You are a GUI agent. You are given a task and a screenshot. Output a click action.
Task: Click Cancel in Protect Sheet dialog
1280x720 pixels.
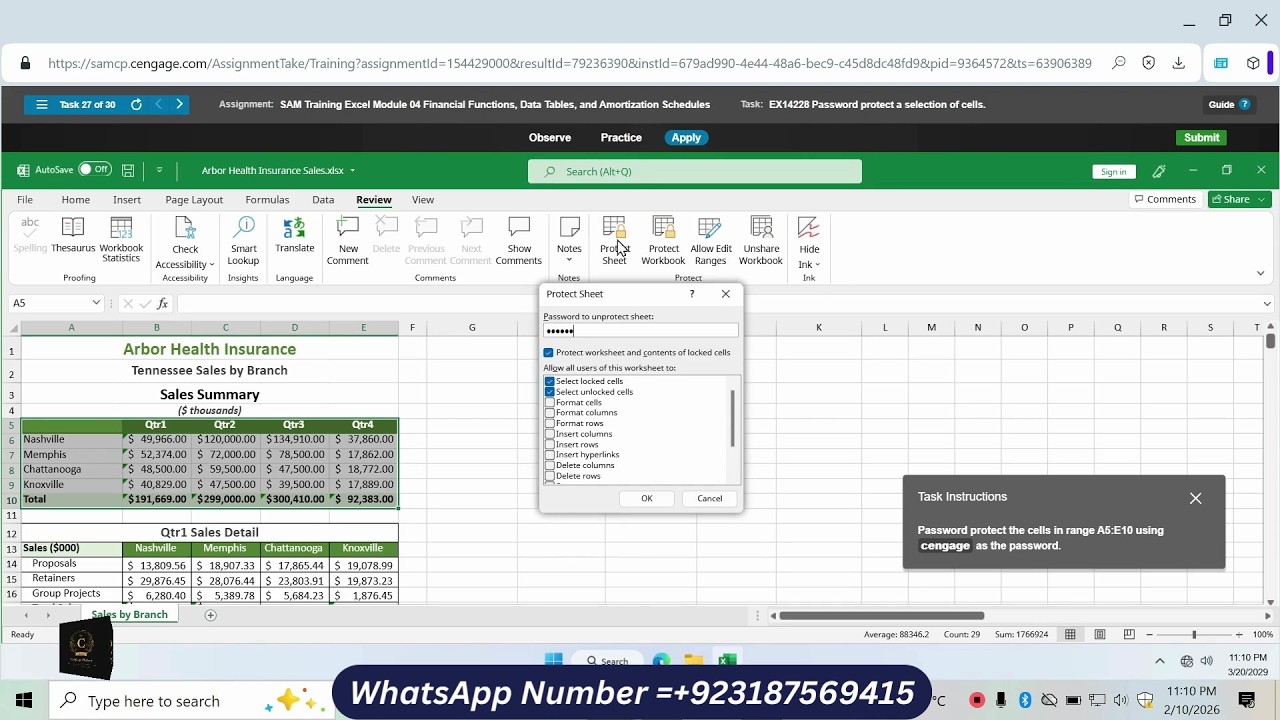[x=710, y=499]
